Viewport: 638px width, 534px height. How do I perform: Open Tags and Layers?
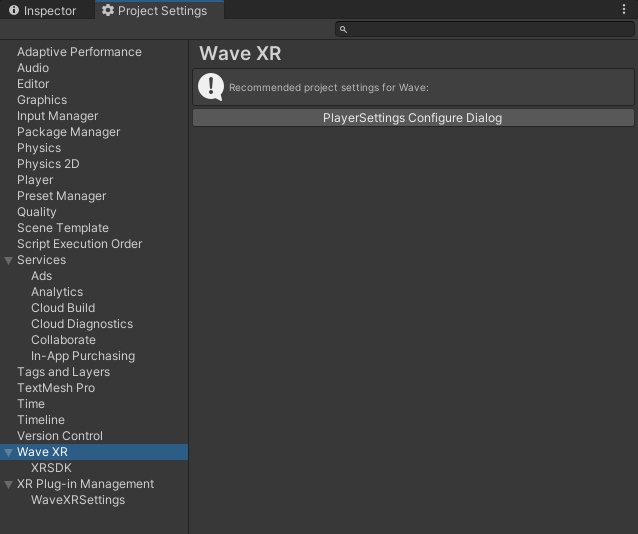pos(63,372)
